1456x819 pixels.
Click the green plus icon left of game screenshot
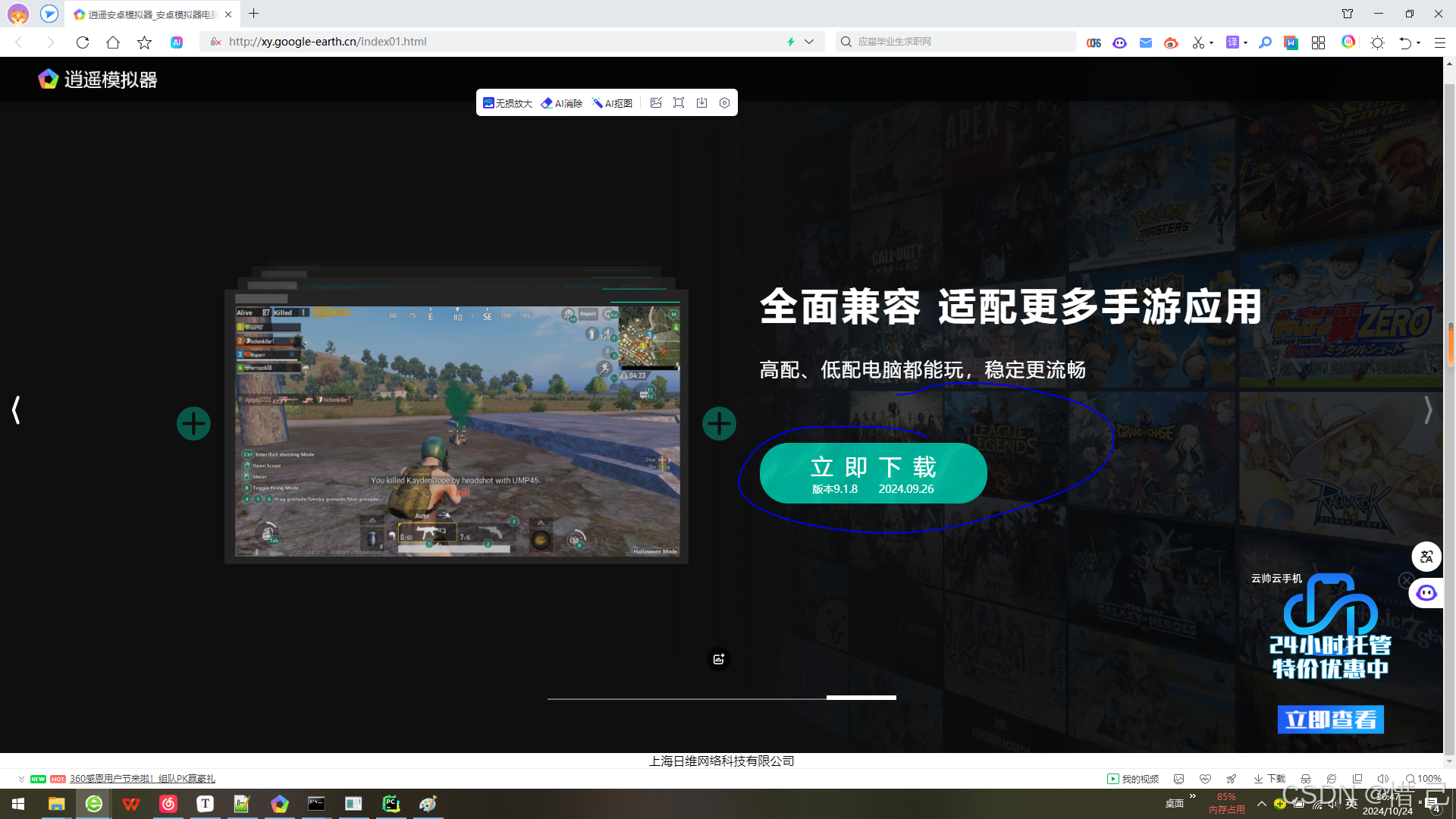click(193, 423)
